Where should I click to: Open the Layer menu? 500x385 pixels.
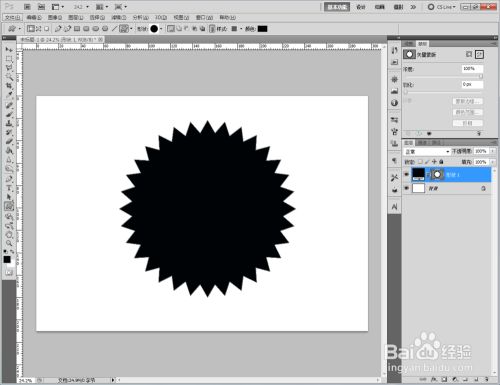tap(76, 17)
